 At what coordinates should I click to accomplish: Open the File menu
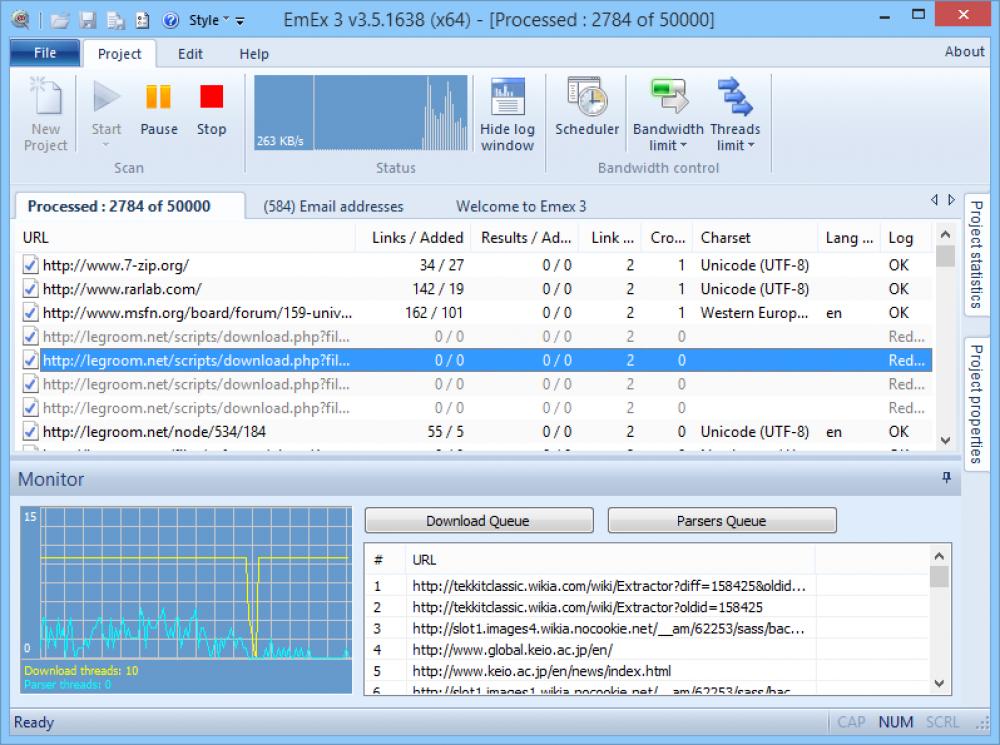tap(44, 52)
